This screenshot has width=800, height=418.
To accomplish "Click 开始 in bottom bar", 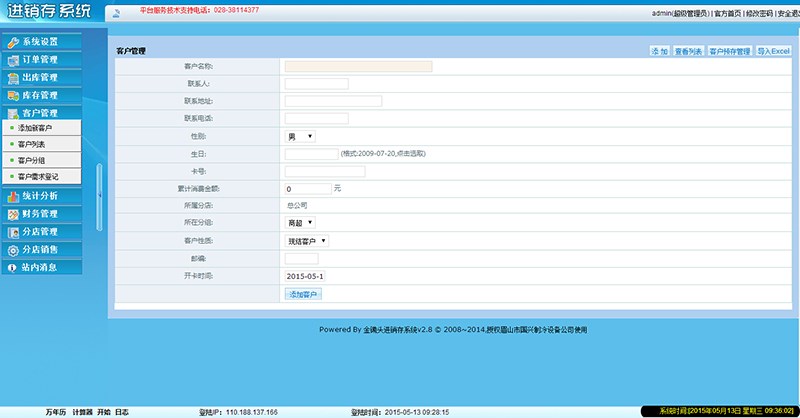I will click(x=104, y=412).
